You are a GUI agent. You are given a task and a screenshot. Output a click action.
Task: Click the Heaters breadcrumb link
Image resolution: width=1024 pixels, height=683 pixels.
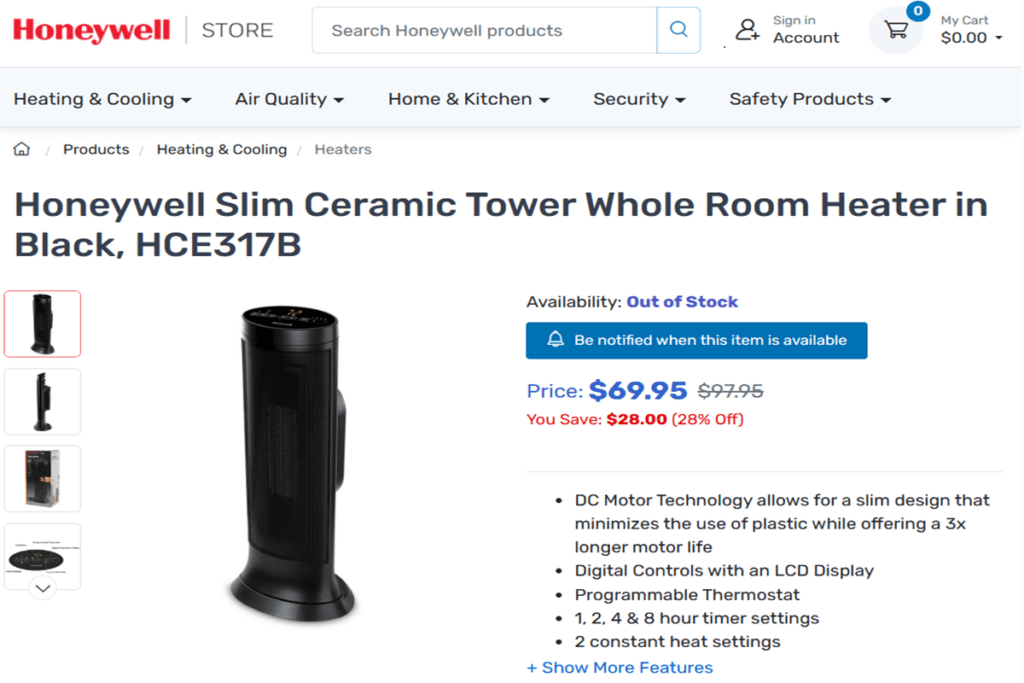343,148
